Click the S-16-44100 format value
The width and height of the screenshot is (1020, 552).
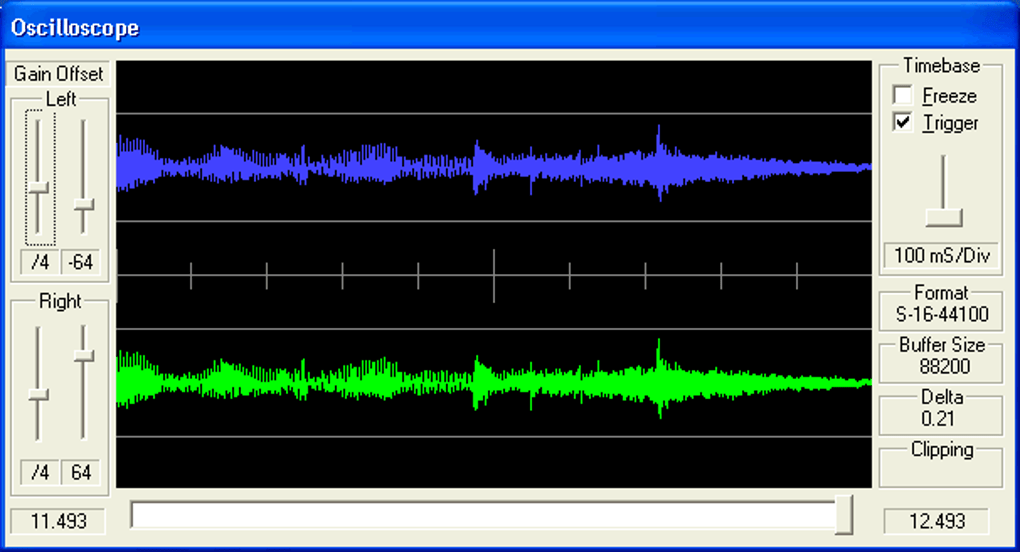(x=942, y=315)
